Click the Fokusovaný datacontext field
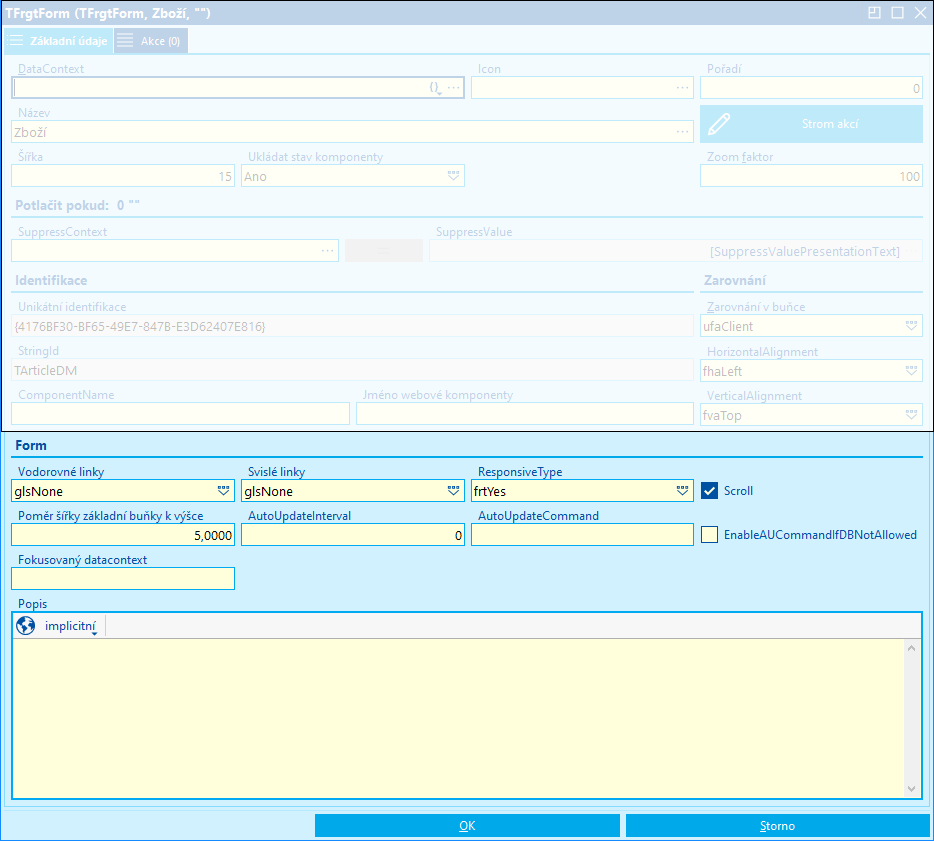This screenshot has width=934, height=841. point(123,579)
